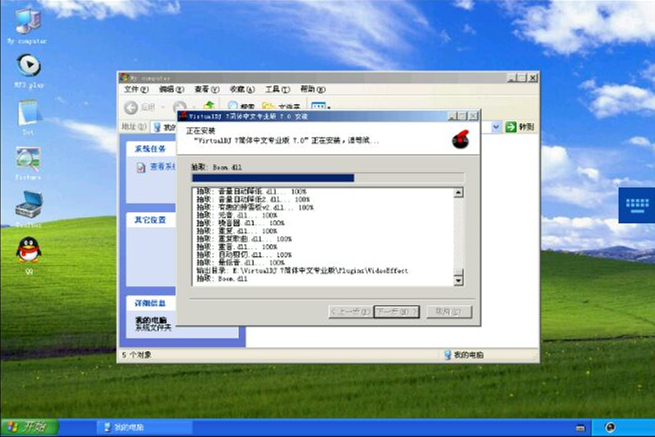This screenshot has height=437, width=655.
Task: Click the 上一步 back button in installer
Action: coord(350,312)
